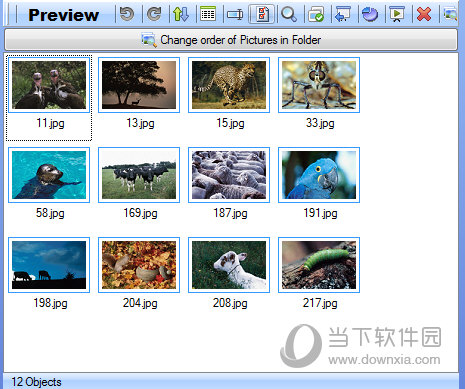Select the cows thumbnail 169.jpg
The height and width of the screenshot is (389, 465).
click(139, 175)
